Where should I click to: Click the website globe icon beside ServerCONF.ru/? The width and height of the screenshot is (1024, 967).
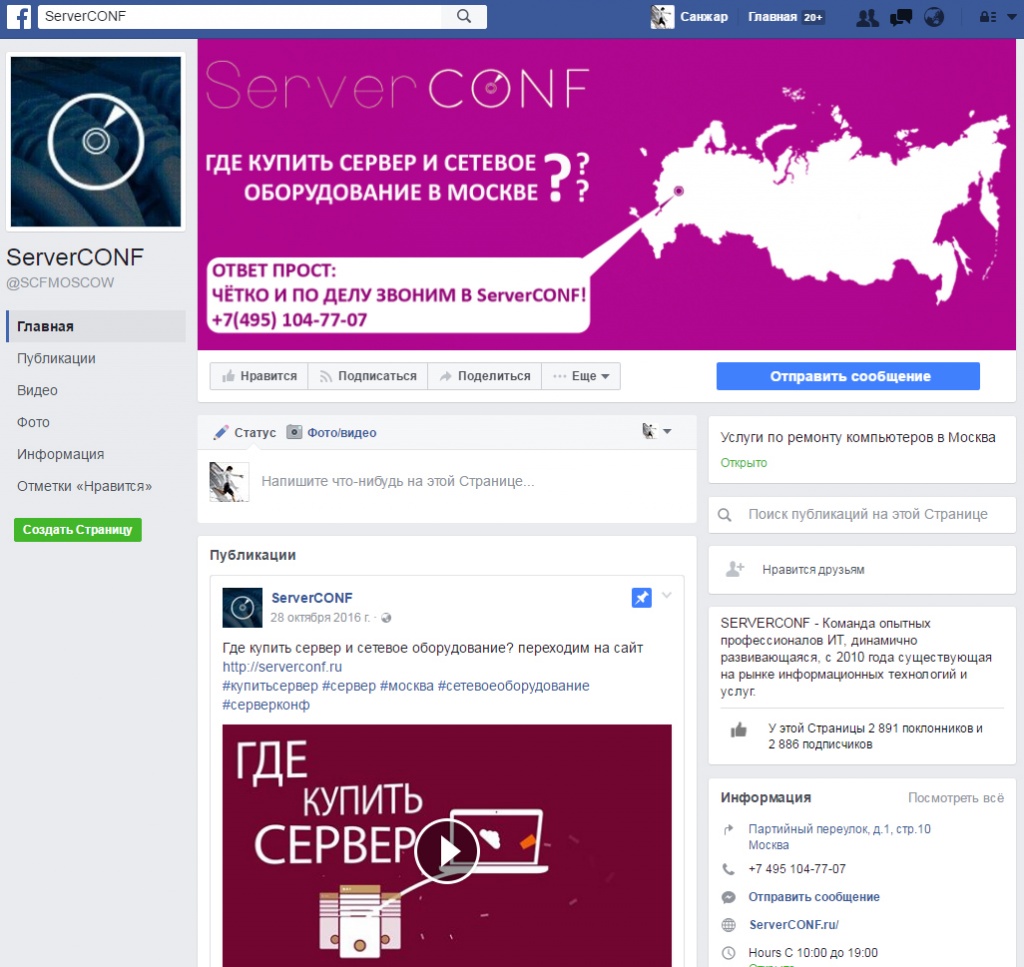[x=728, y=925]
